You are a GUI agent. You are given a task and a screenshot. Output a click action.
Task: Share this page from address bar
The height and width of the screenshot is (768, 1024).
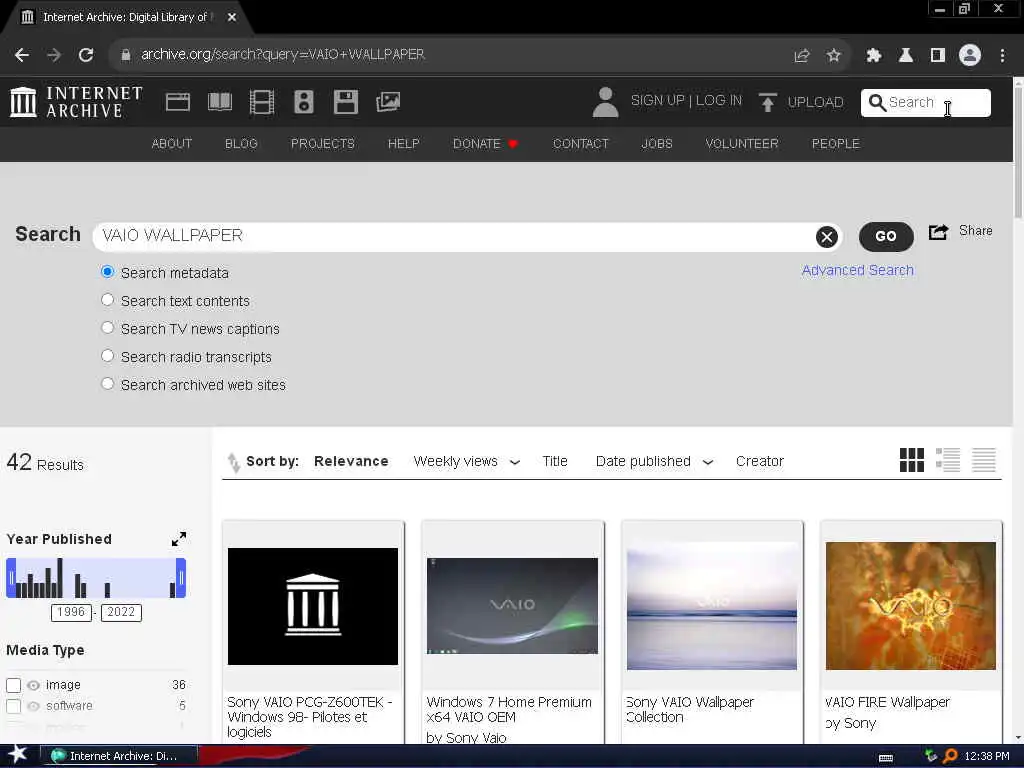click(801, 56)
